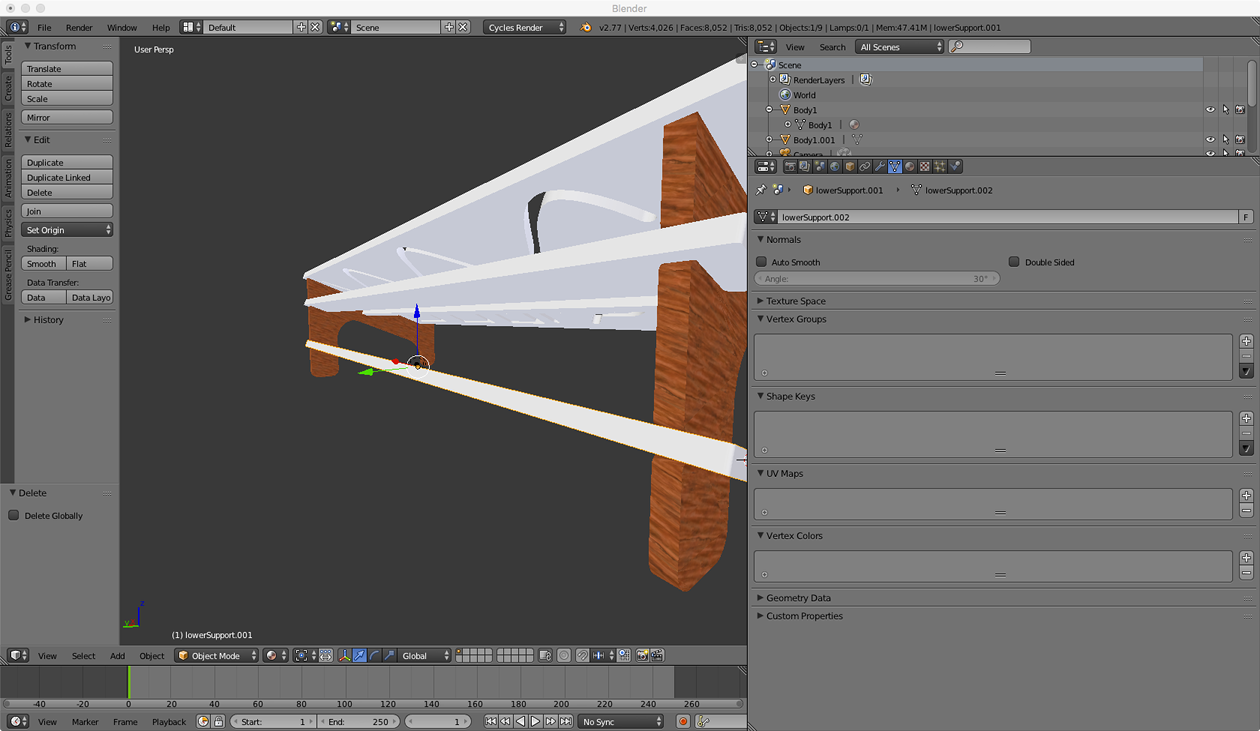
Task: Open the Material properties tab
Action: coord(910,167)
